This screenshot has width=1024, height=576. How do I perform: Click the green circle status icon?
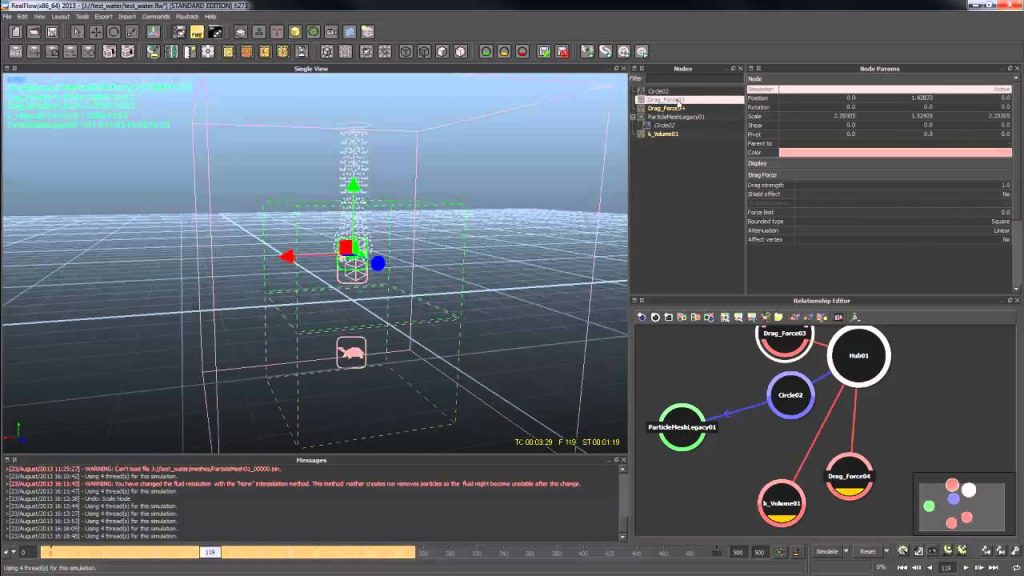click(x=486, y=52)
